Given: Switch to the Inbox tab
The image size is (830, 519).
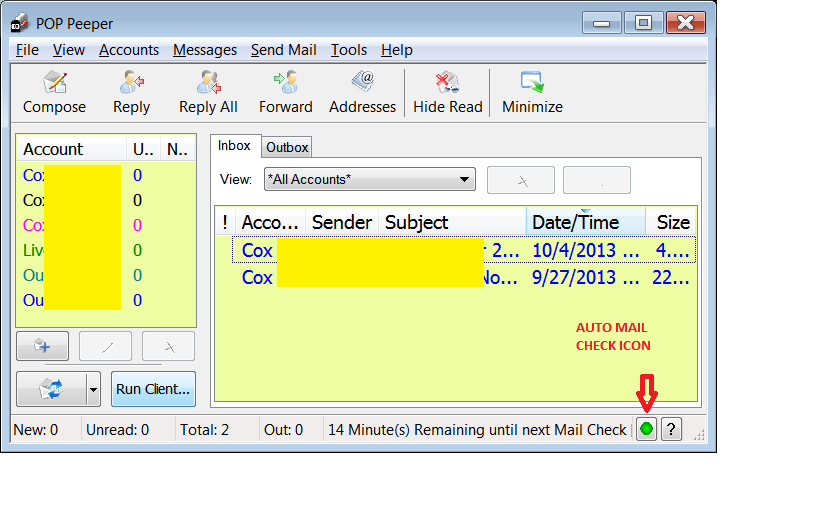Looking at the screenshot, I should [x=234, y=146].
